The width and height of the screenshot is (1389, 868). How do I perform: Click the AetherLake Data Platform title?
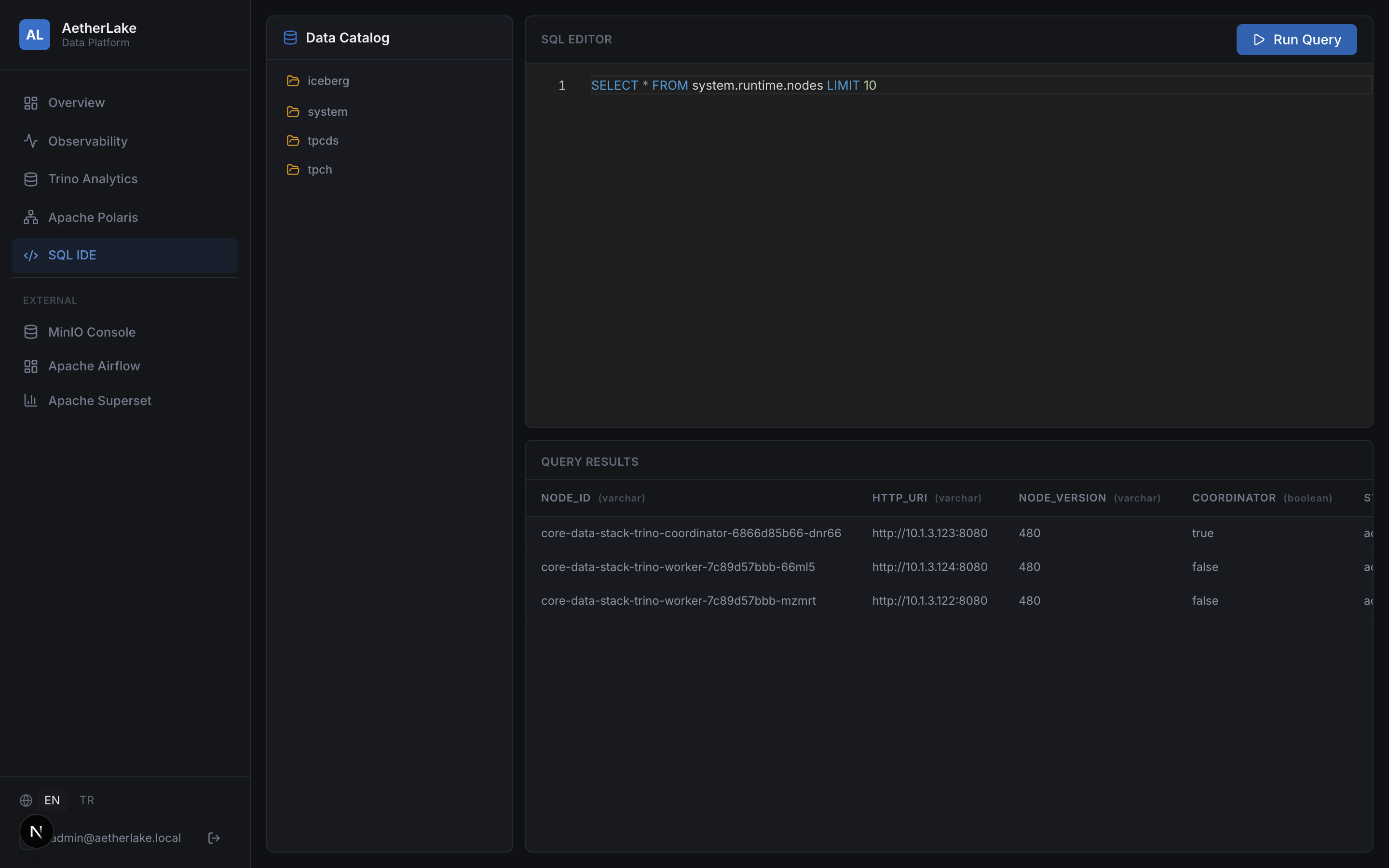click(99, 34)
